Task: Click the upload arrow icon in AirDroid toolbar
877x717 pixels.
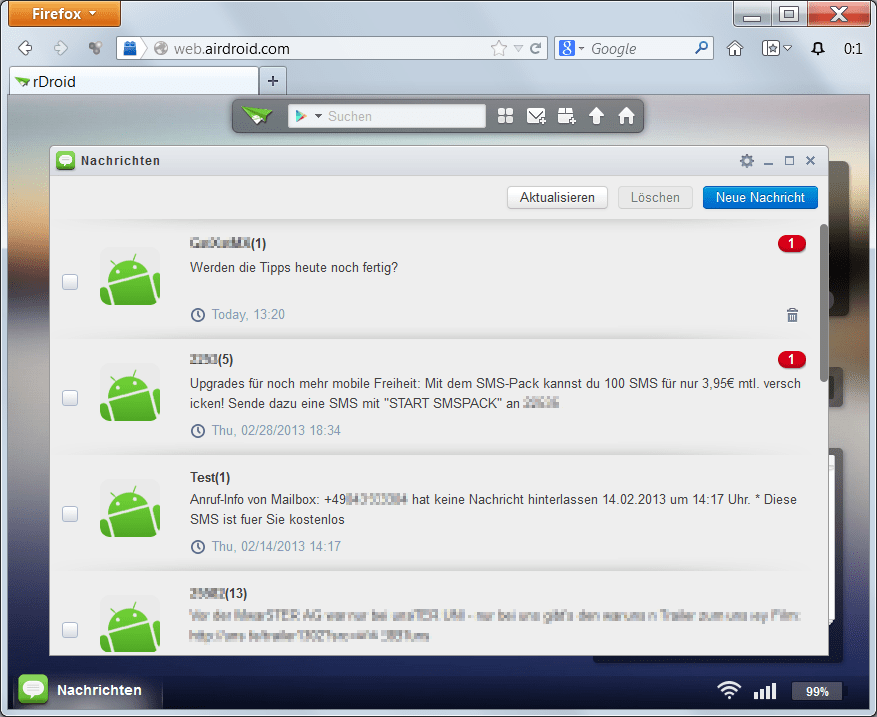Action: click(596, 116)
